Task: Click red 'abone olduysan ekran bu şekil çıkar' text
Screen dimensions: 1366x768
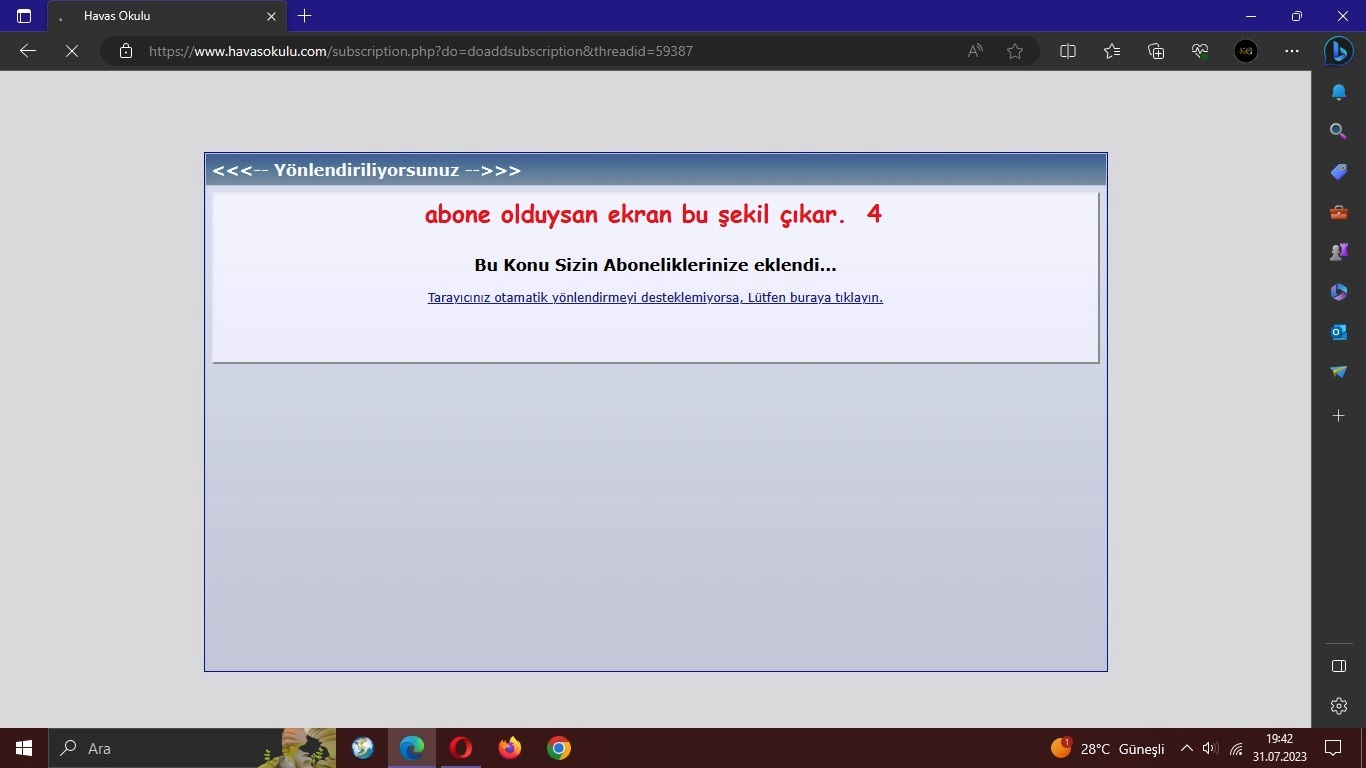Action: (x=635, y=215)
